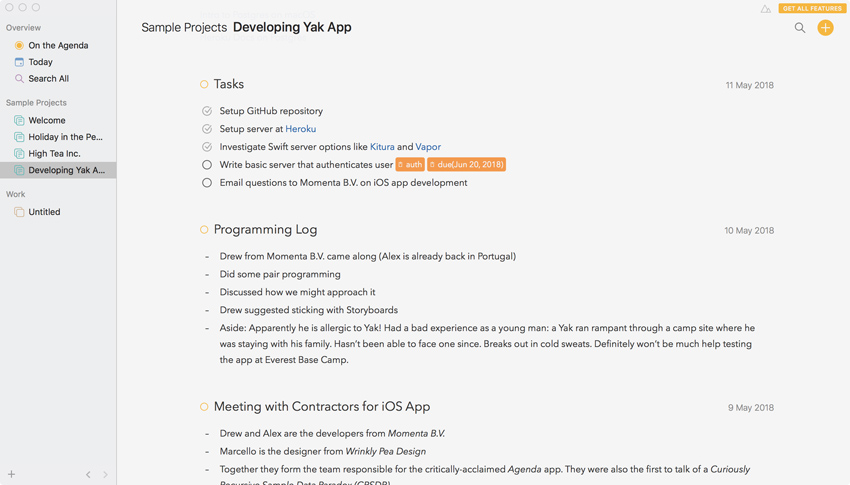Click the plus icon at sidebar bottom

click(12, 474)
